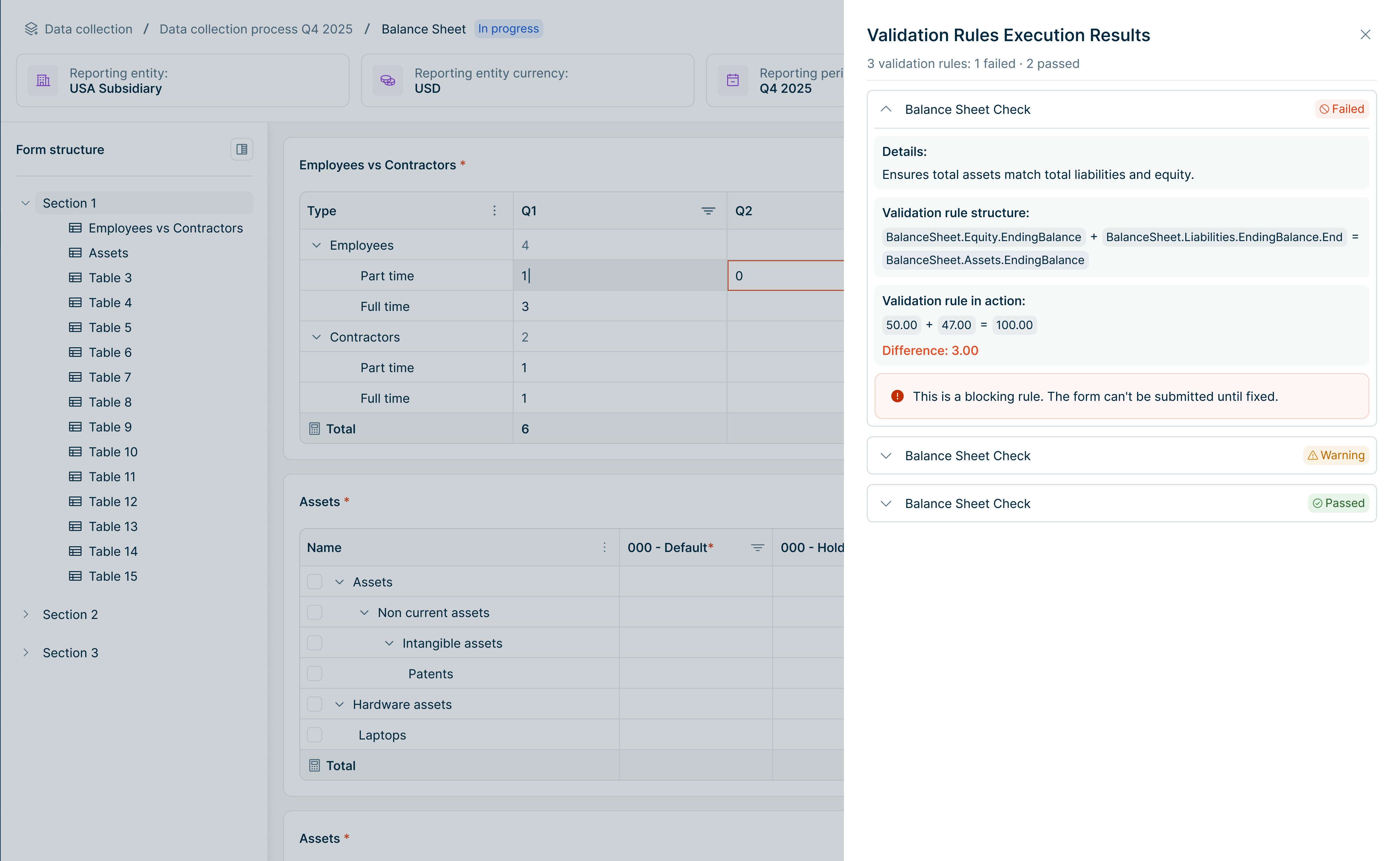Click the coin icon beside Reporting entity currency
The width and height of the screenshot is (1400, 861).
[x=387, y=80]
